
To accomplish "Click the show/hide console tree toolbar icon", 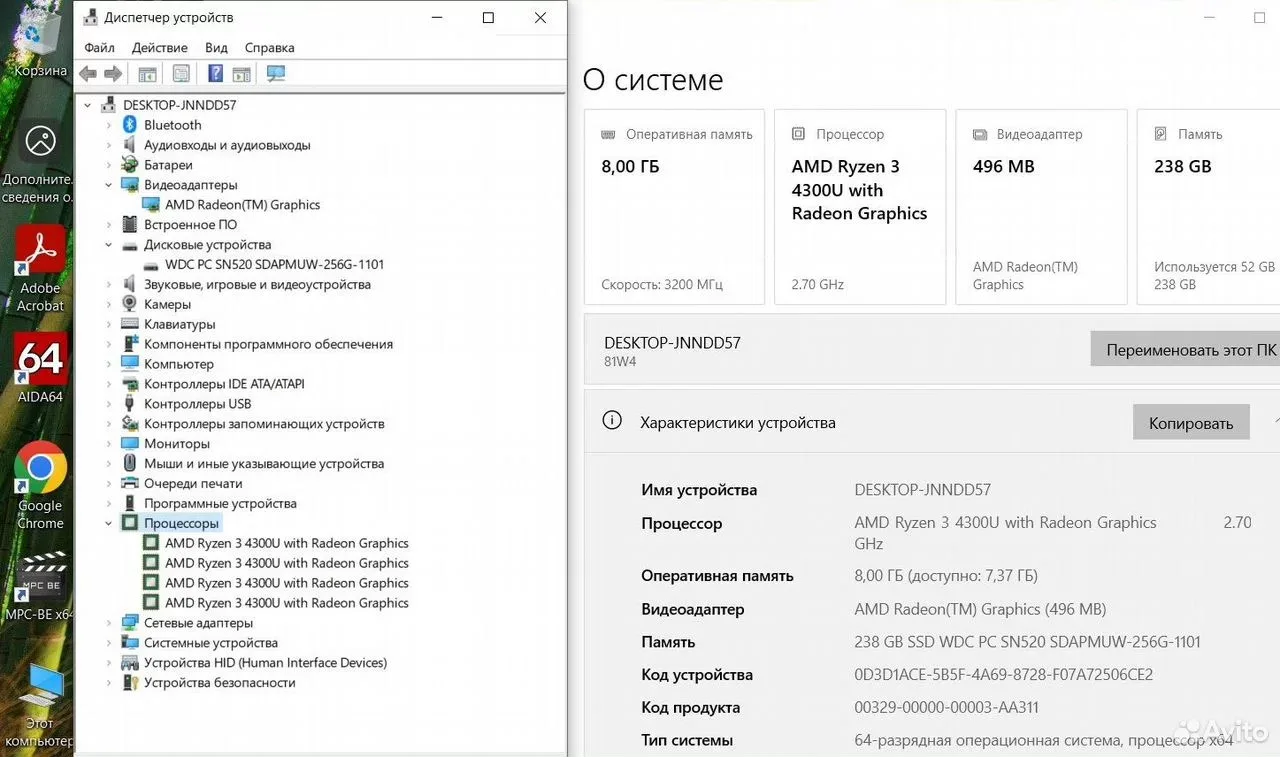I will 147,74.
